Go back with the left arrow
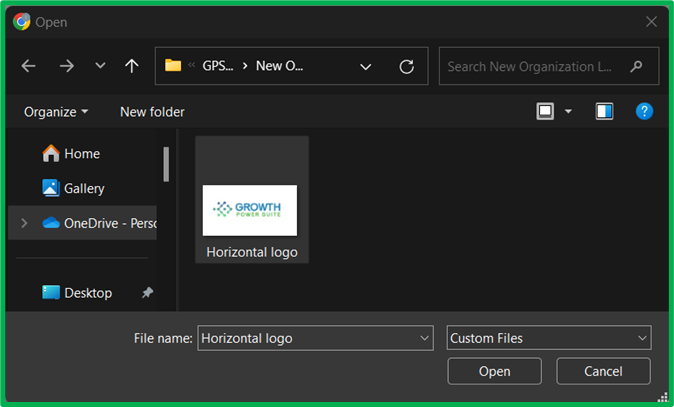 [x=29, y=66]
